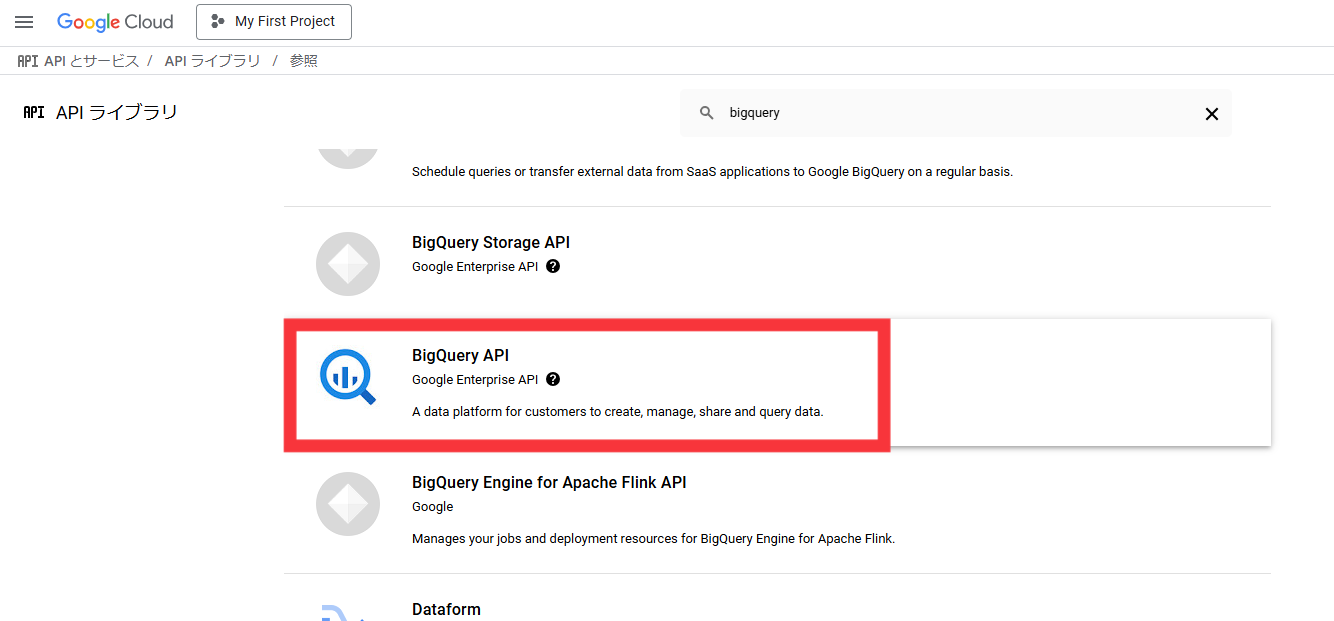1334x621 pixels.
Task: Click the 参照 breadcrumb text
Action: click(x=303, y=61)
